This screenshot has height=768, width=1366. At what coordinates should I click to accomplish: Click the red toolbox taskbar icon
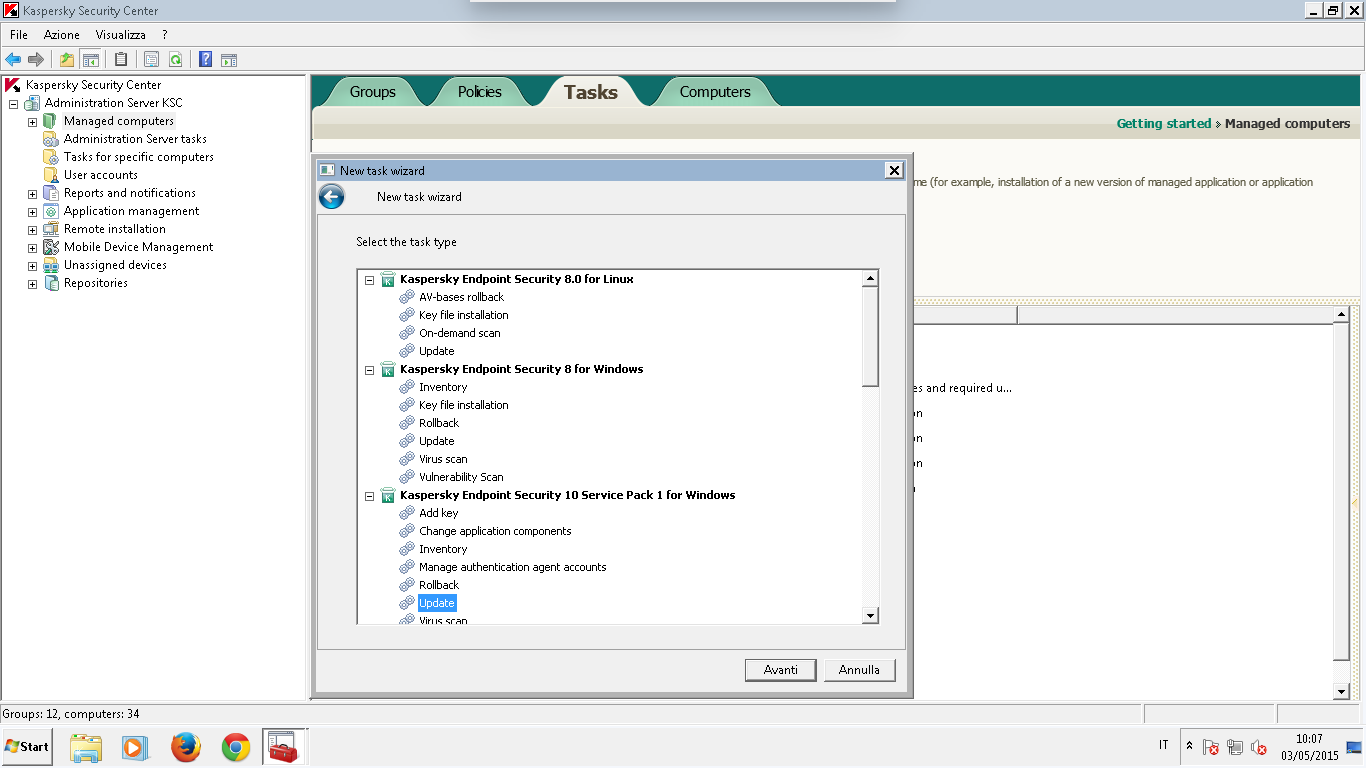[x=283, y=746]
